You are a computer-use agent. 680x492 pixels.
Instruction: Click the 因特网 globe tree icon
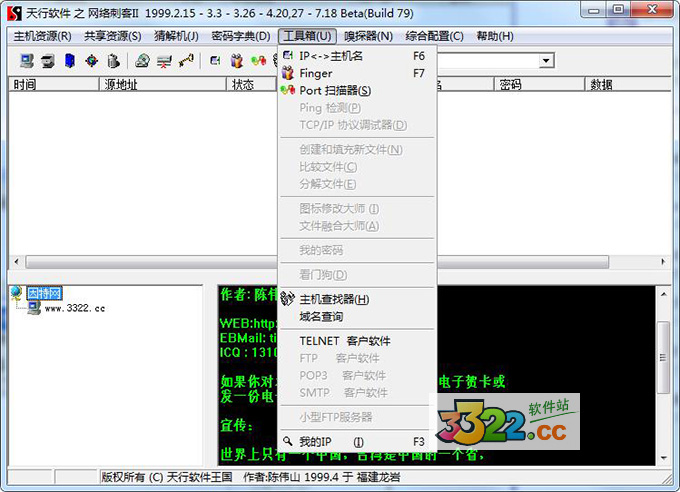16,293
